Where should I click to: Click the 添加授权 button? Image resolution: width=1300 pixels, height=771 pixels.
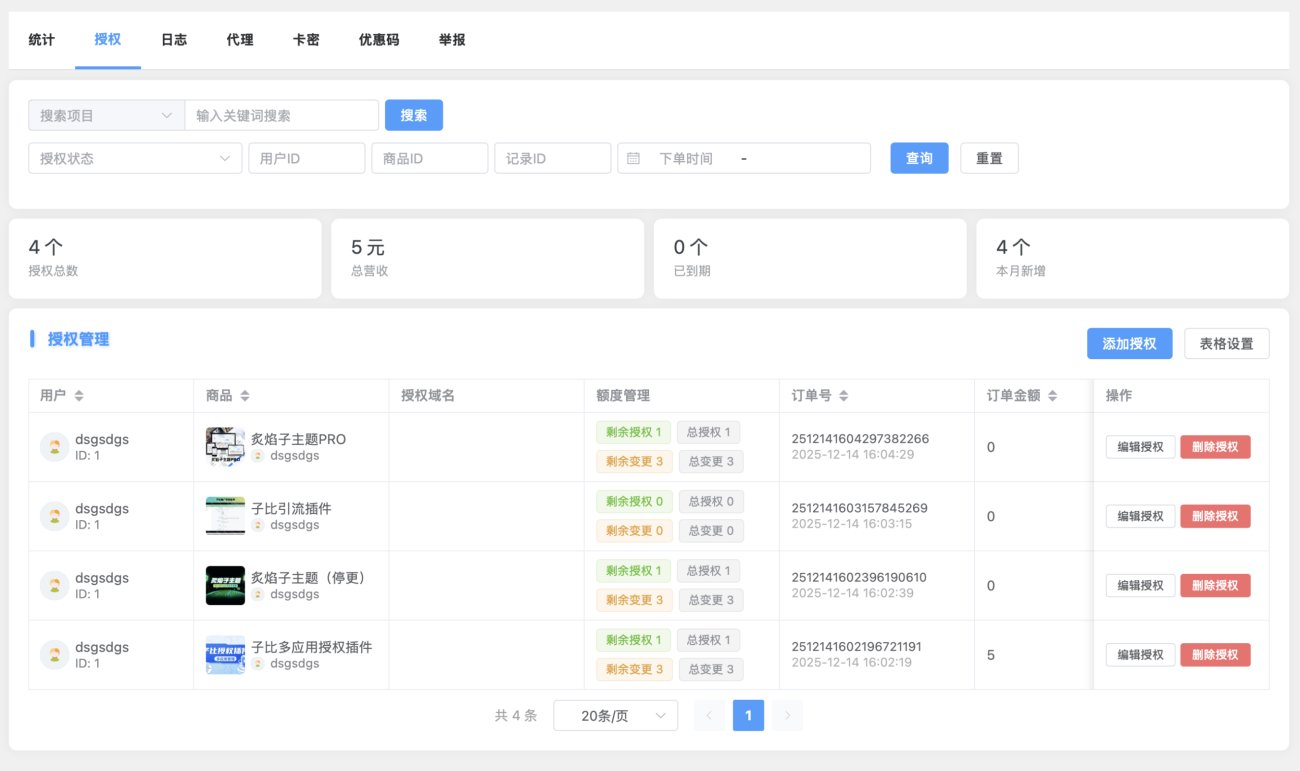(1129, 343)
